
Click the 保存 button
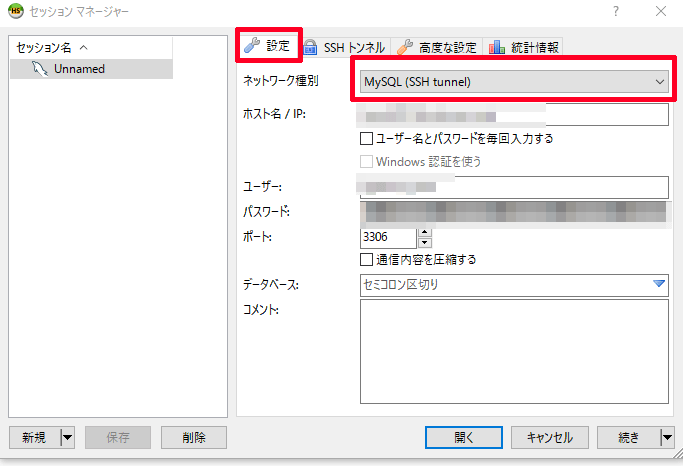118,437
